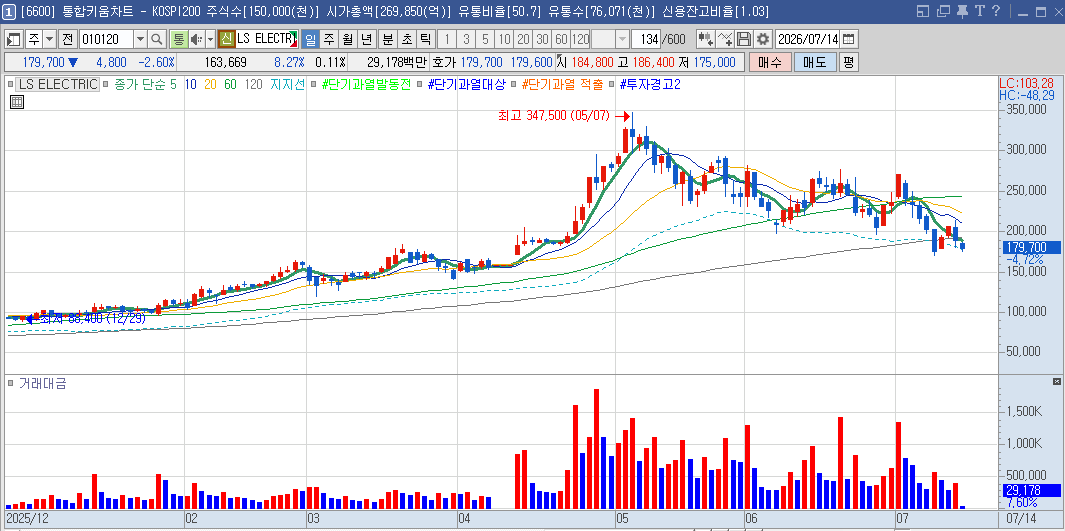Select the 3 interval button
The image size is (1065, 531).
click(x=466, y=39)
